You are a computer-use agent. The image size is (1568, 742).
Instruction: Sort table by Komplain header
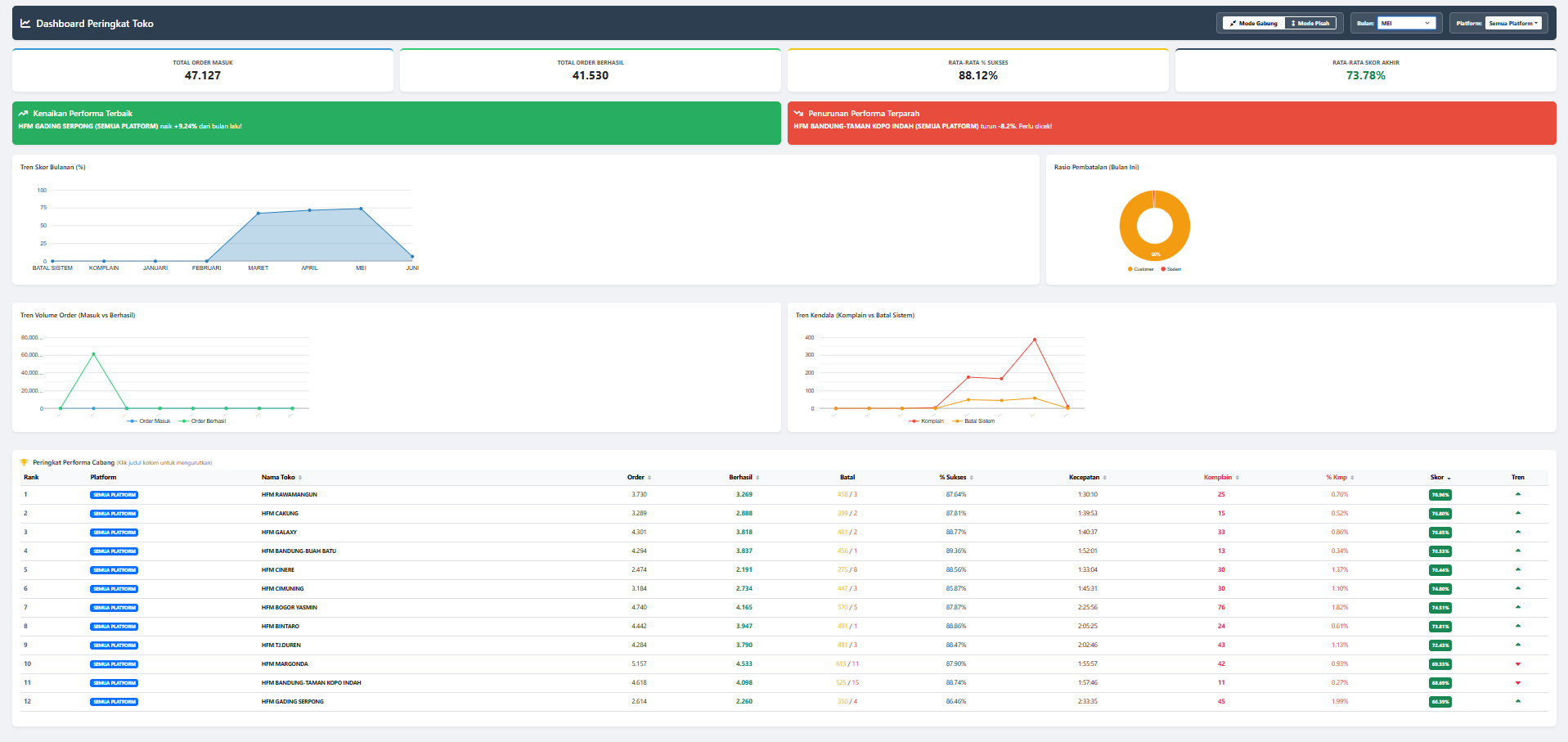(x=1221, y=477)
